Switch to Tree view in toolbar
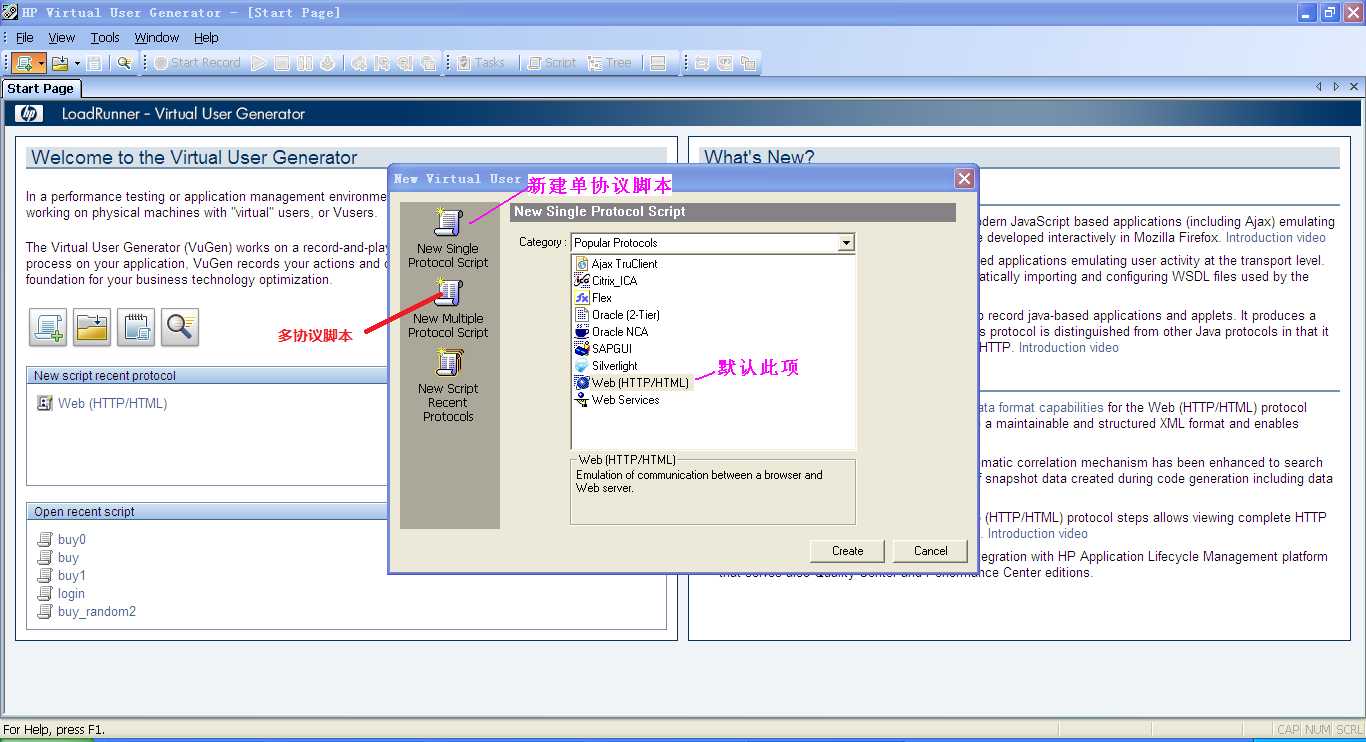Viewport: 1366px width, 742px height. pos(610,63)
